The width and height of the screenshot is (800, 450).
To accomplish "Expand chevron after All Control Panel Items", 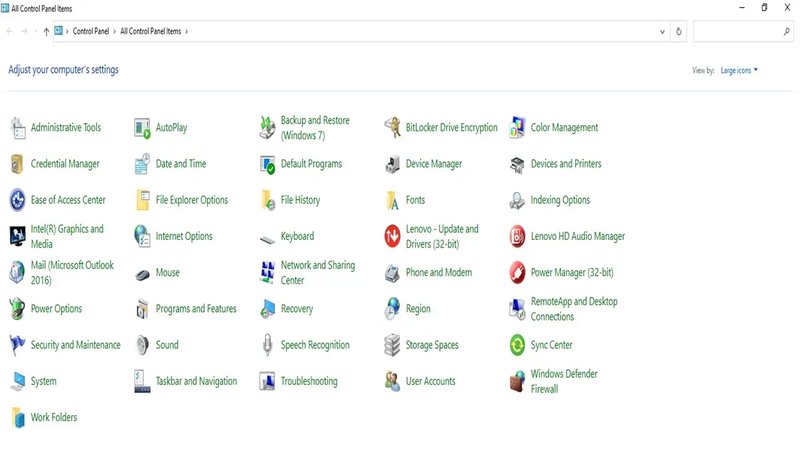I will click(x=187, y=32).
